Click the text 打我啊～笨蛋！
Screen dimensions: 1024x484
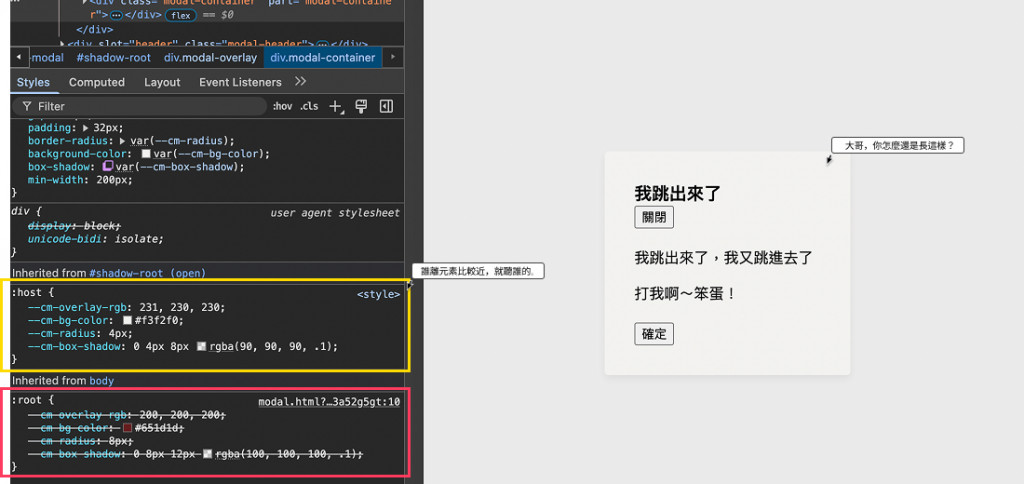click(686, 294)
